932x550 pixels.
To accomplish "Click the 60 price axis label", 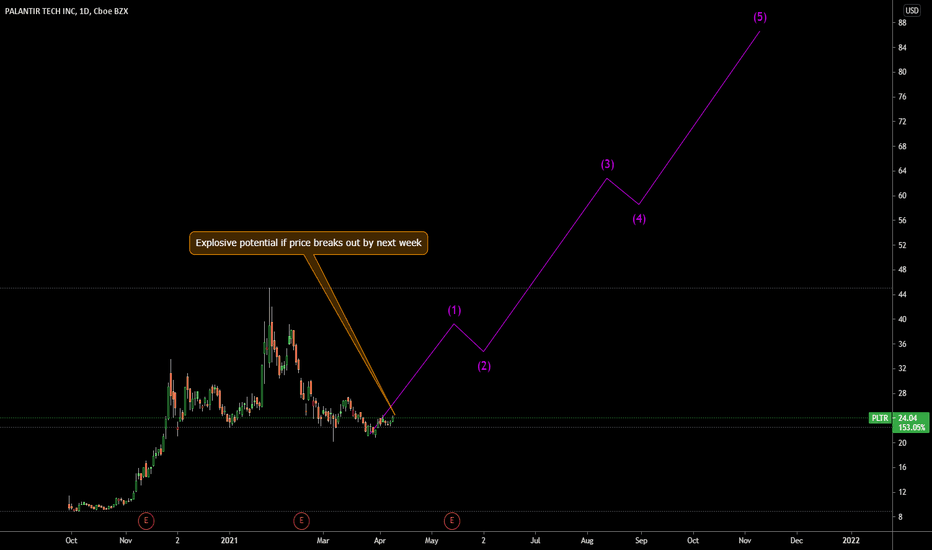I will click(x=902, y=196).
